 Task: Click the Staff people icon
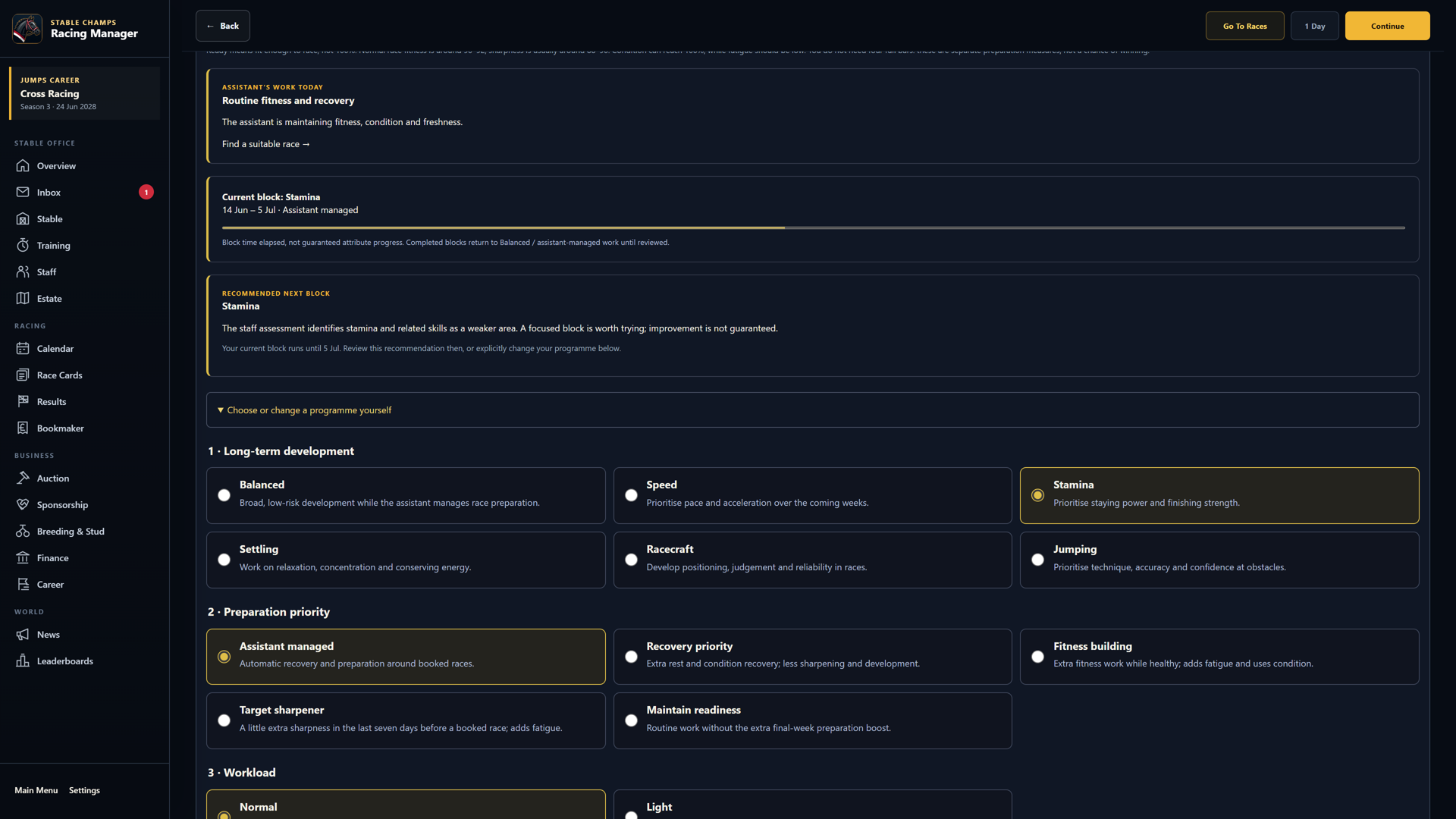coord(23,271)
